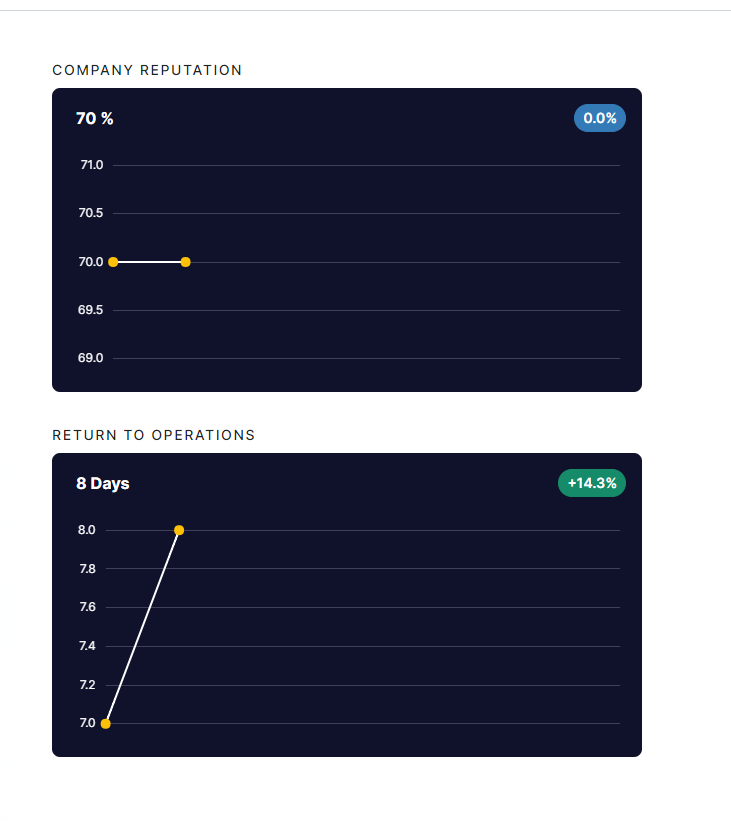Click the 7.4 axis label in operations chart
The height and width of the screenshot is (821, 731).
click(87, 646)
